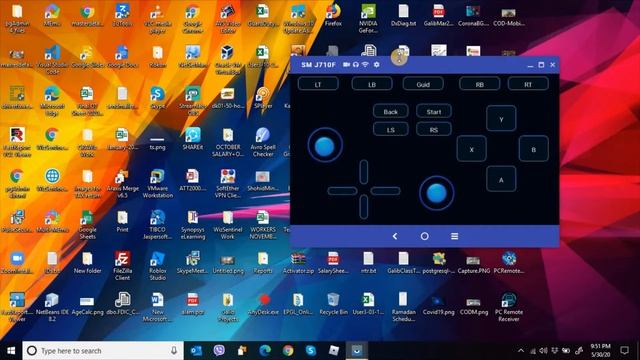Screen dimensions: 640x360
Task: Click the left analog stick knob
Action: point(325,146)
